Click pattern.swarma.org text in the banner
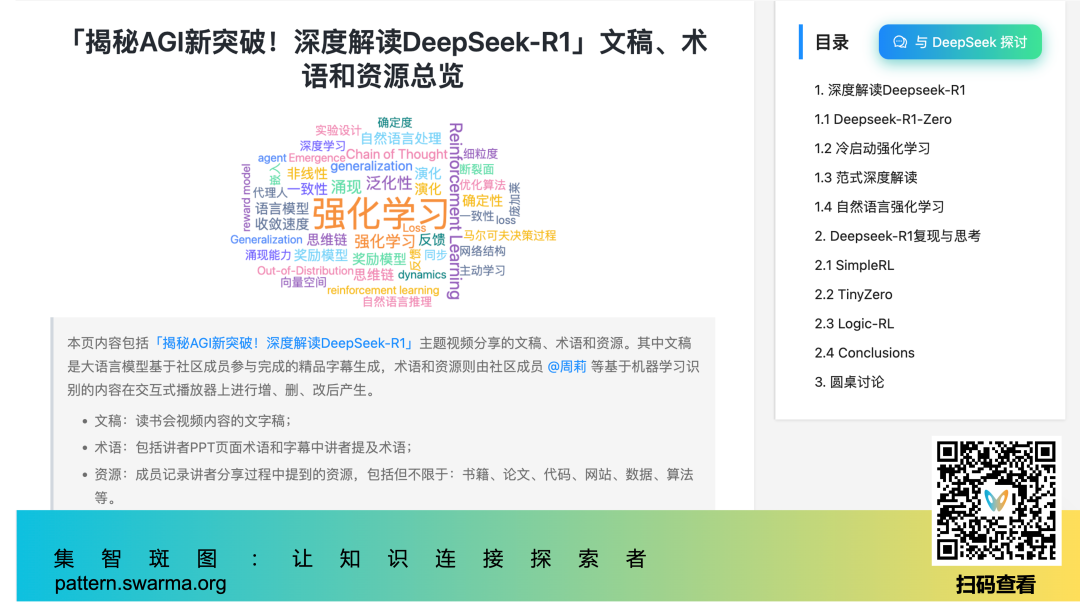This screenshot has width=1080, height=608. 141,584
